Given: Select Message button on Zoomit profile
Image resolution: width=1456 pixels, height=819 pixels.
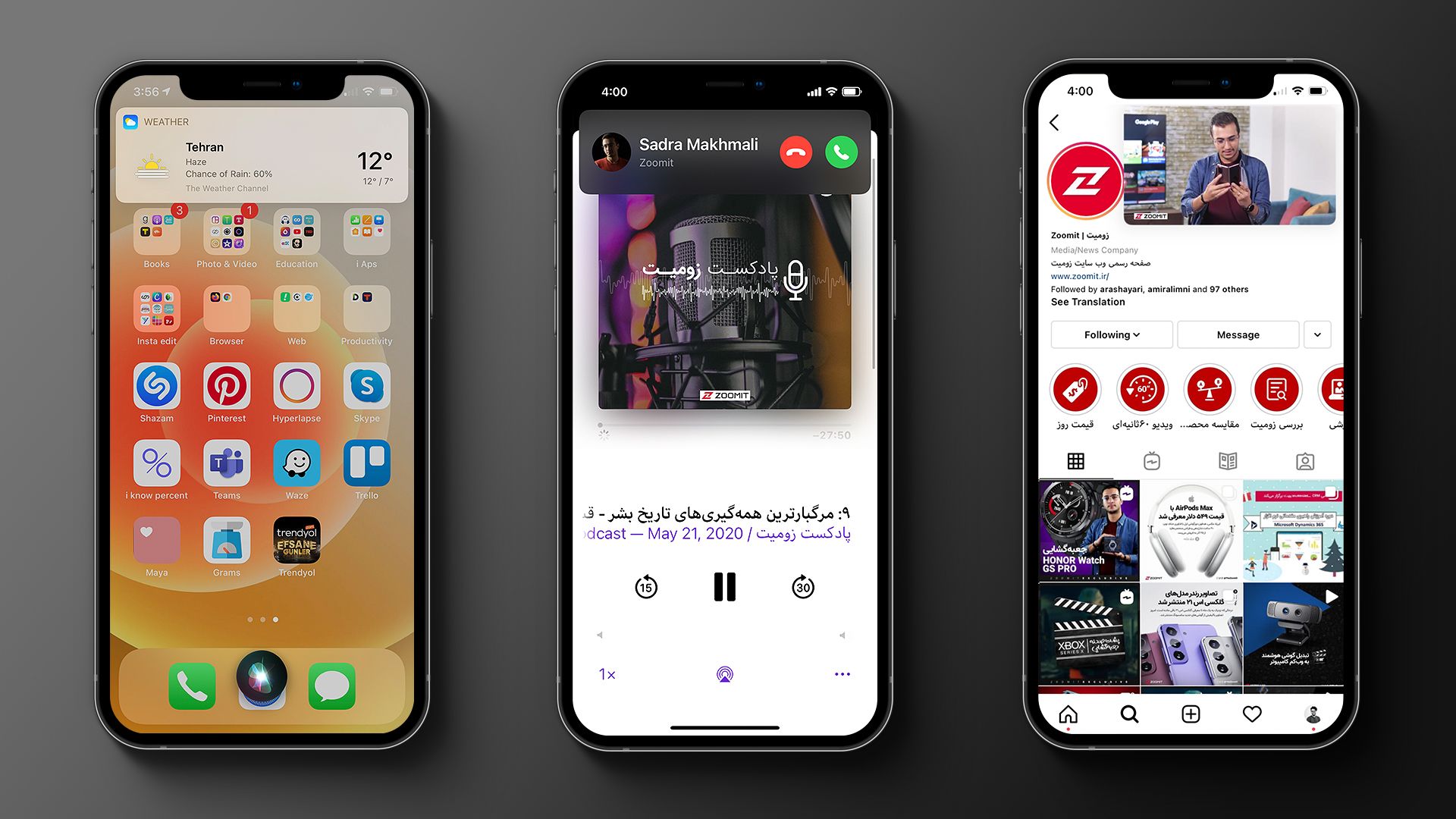Looking at the screenshot, I should (x=1237, y=334).
